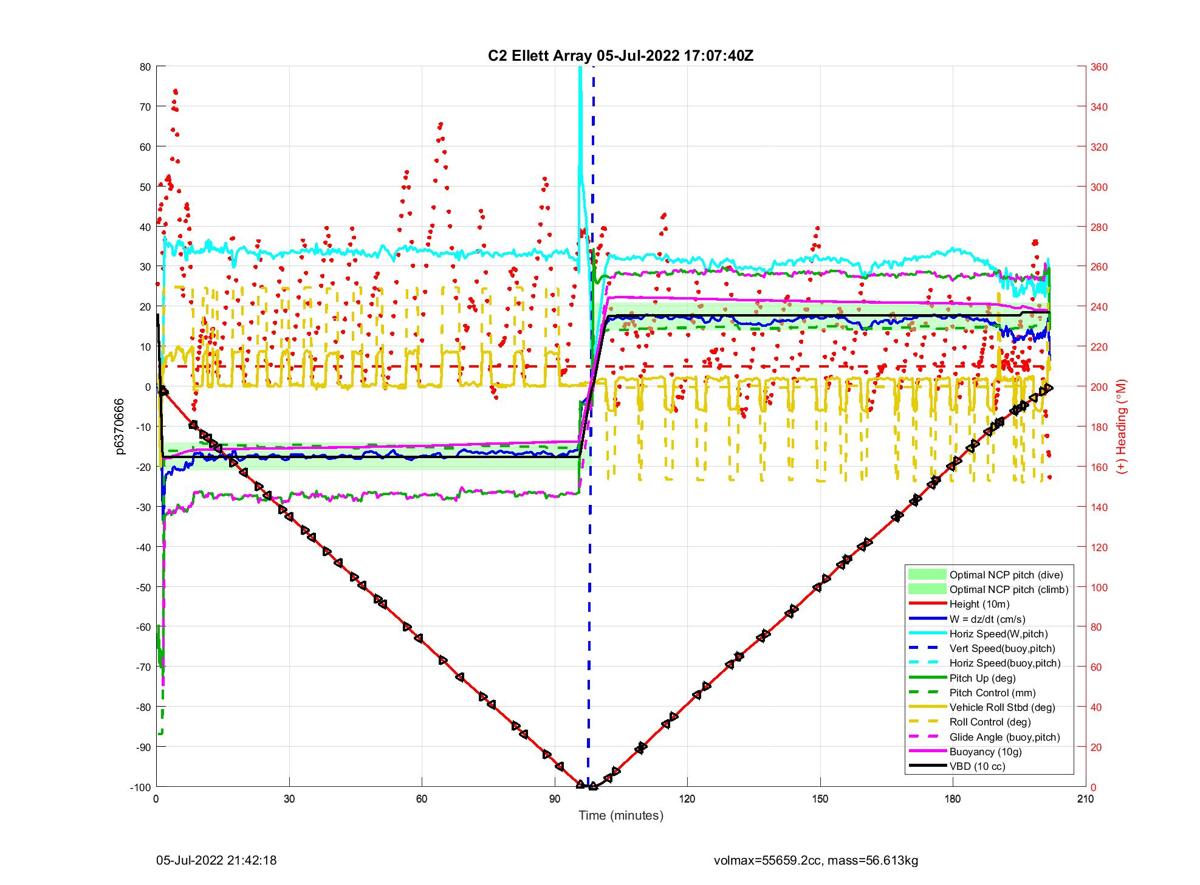Screen dimensions: 1200x885
Task: Click the right heading axis tick "300"
Action: pos(1099,187)
